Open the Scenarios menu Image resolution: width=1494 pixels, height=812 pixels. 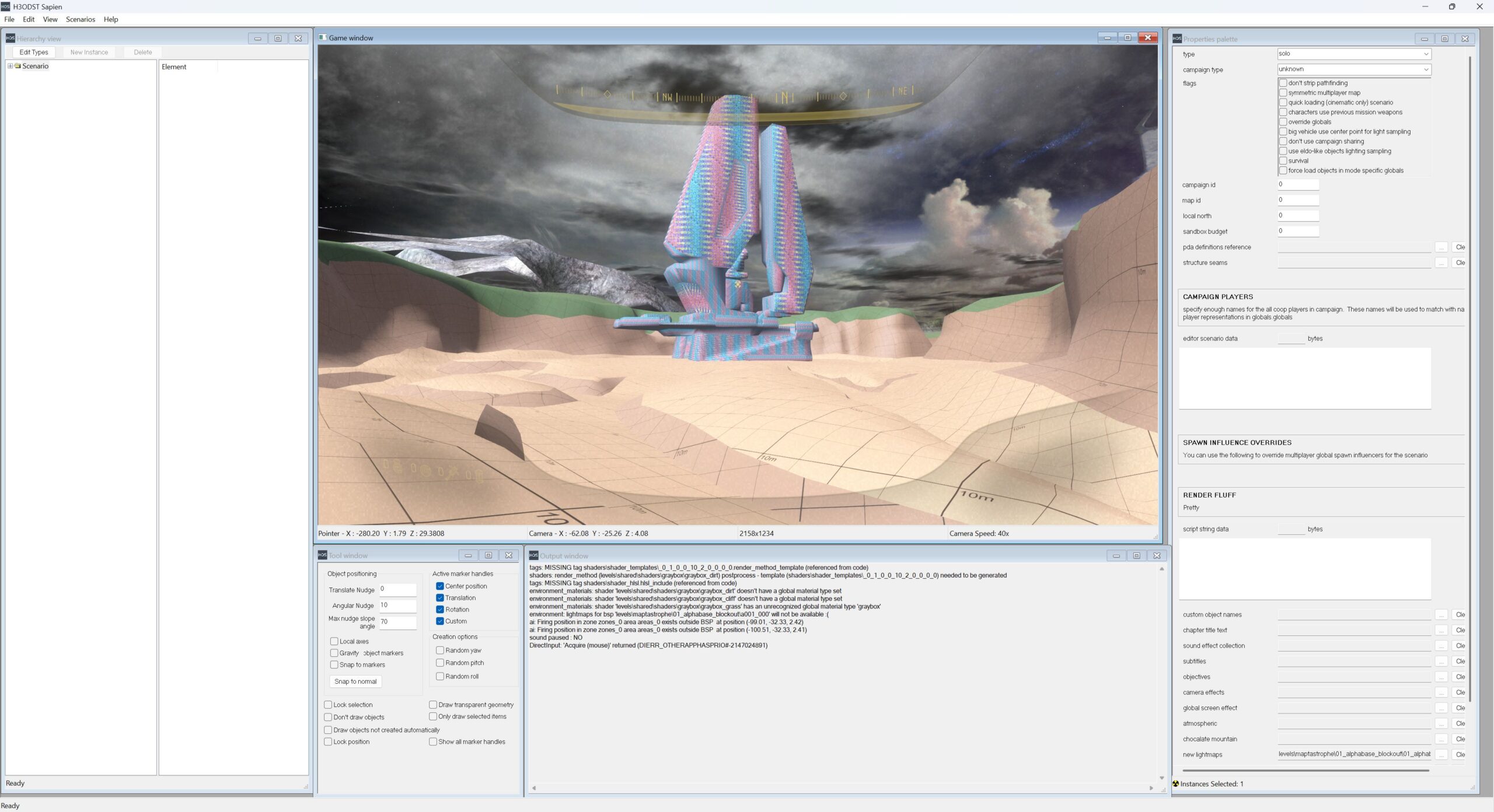point(81,19)
